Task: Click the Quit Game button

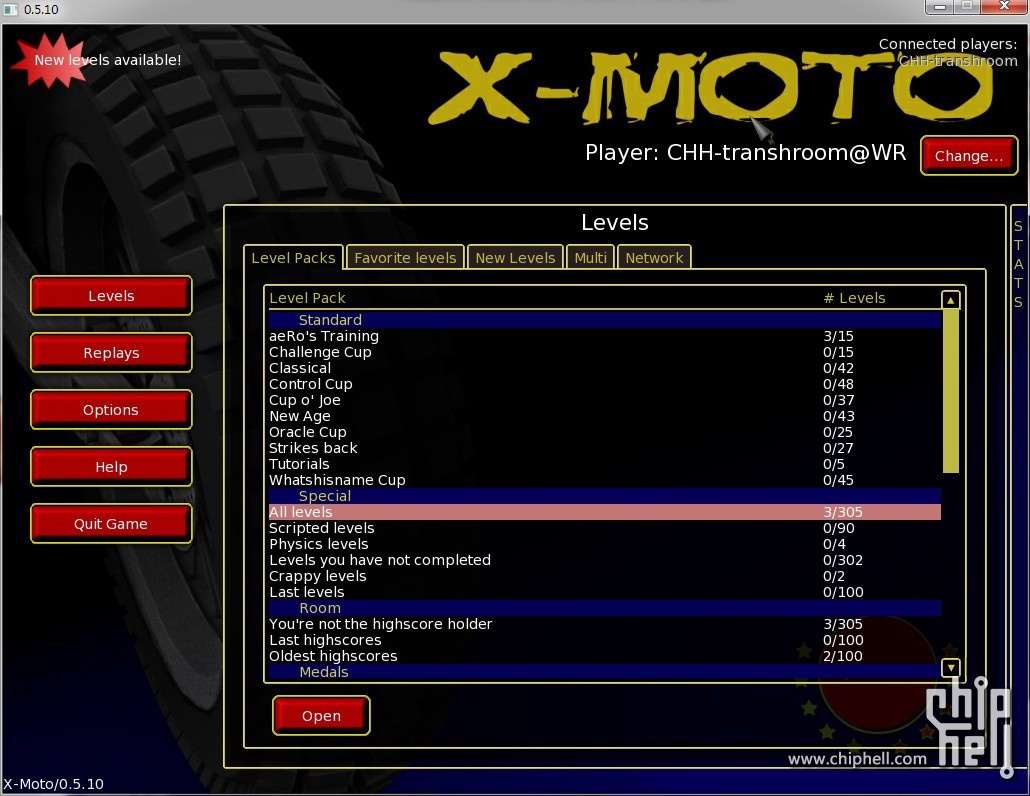Action: click(x=111, y=523)
